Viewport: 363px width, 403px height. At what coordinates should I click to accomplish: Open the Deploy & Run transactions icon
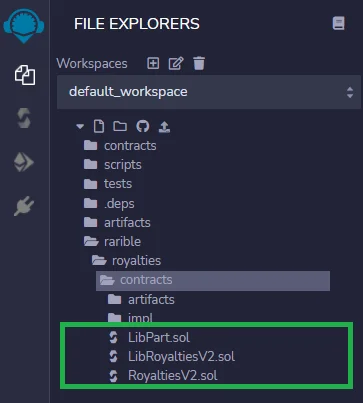tap(24, 162)
